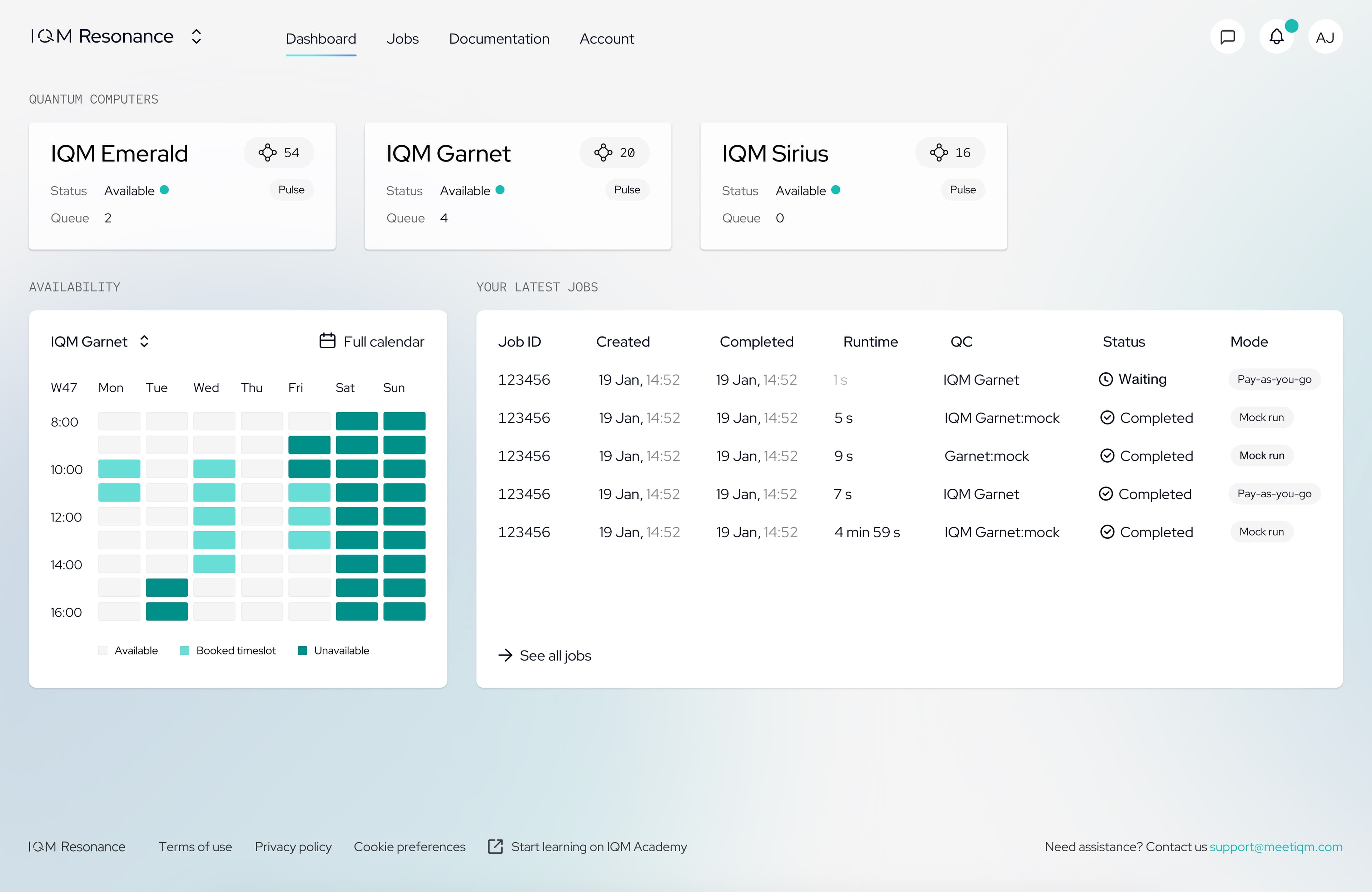1372x892 pixels.
Task: Click the Completed checkmark icon in the 5 s row
Action: point(1107,417)
